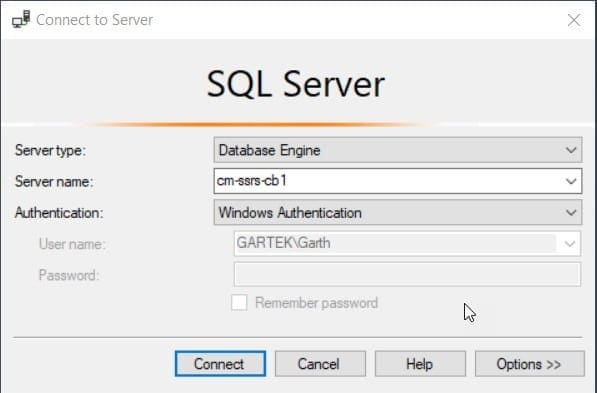This screenshot has width=597, height=393.
Task: Click the Connect to Server title icon
Action: pos(21,19)
